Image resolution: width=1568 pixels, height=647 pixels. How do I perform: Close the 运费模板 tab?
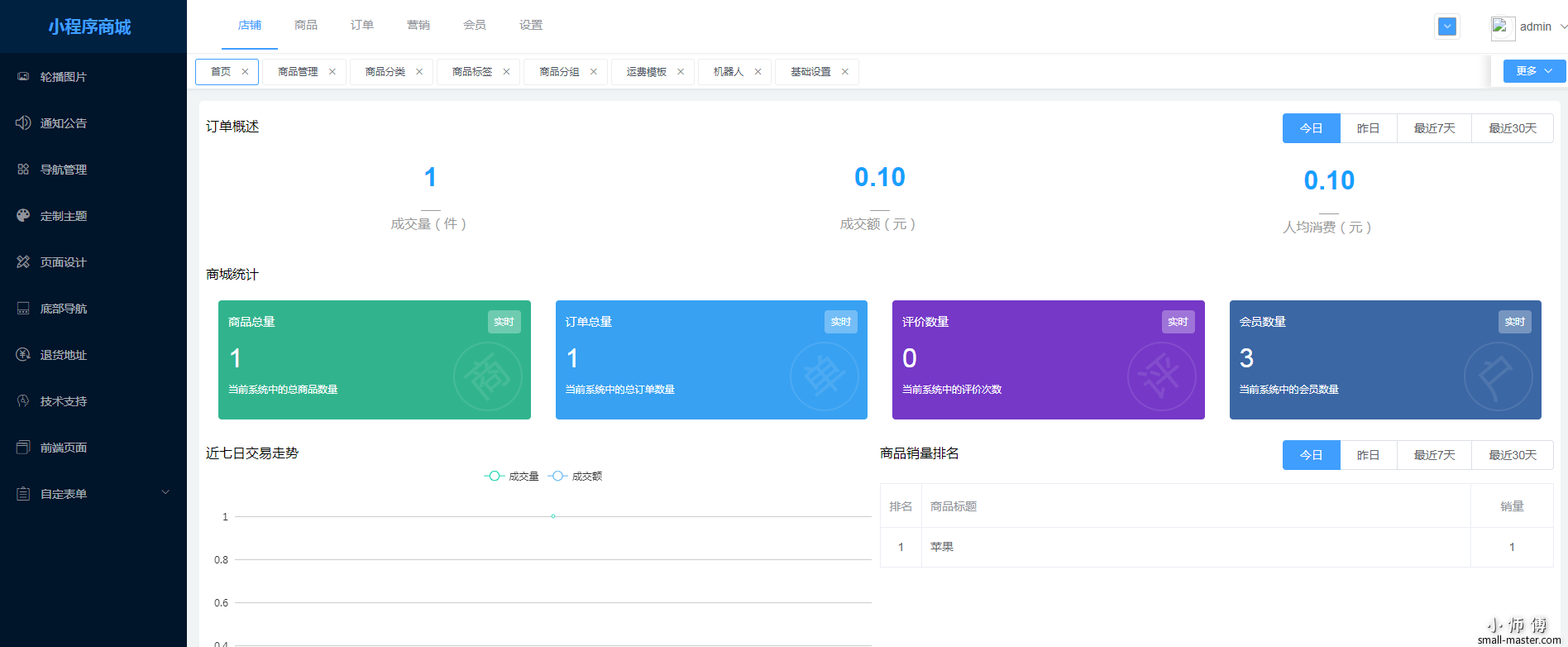click(x=681, y=72)
